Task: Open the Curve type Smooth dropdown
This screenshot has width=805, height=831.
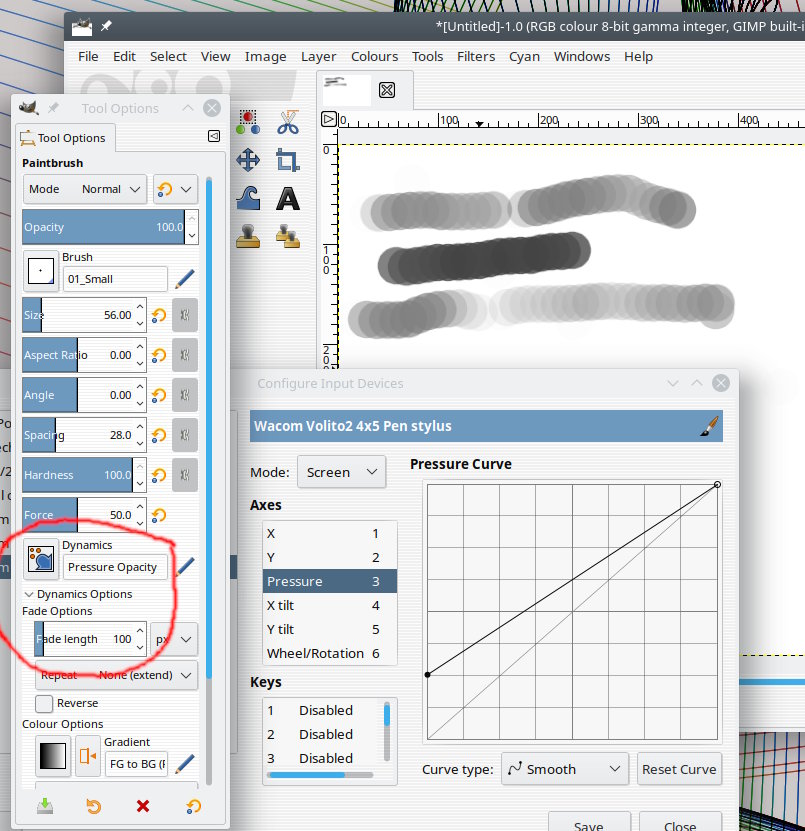Action: point(564,769)
